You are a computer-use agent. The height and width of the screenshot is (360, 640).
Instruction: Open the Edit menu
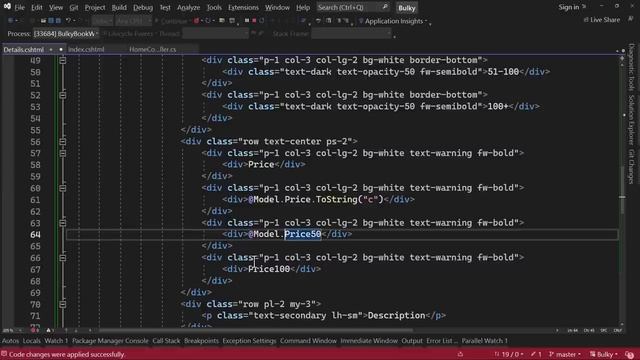click(37, 7)
